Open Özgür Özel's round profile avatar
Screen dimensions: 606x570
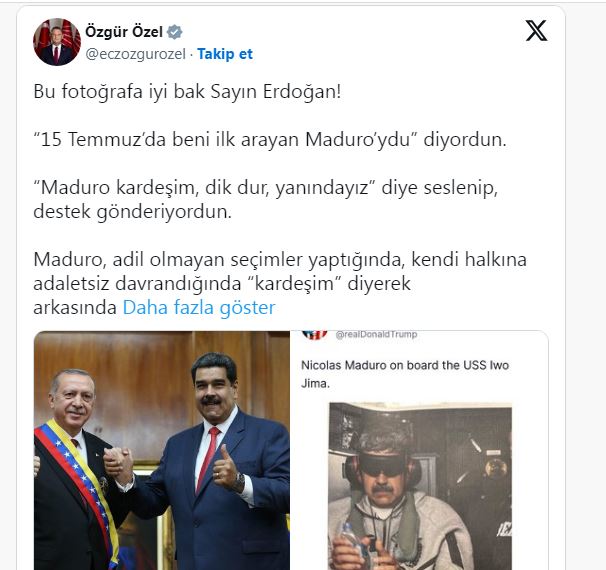(57, 42)
